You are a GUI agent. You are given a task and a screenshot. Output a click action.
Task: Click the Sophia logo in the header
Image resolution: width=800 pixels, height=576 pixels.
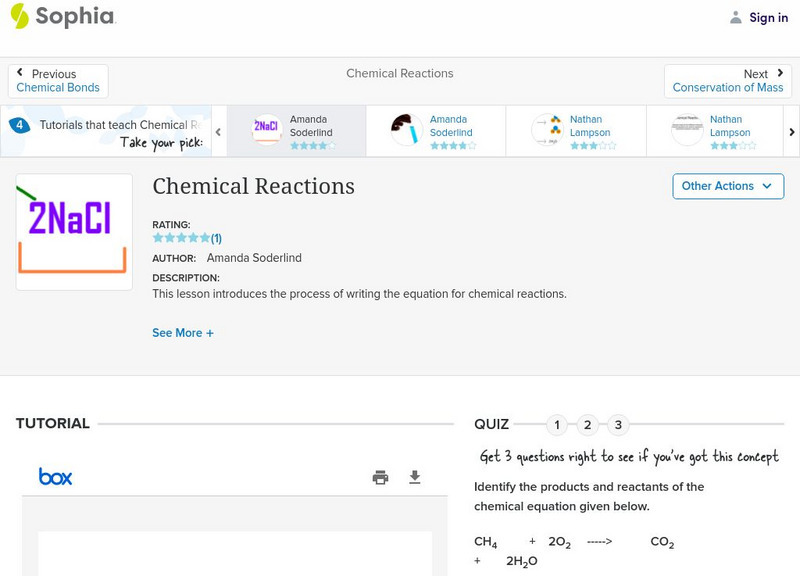(x=62, y=17)
